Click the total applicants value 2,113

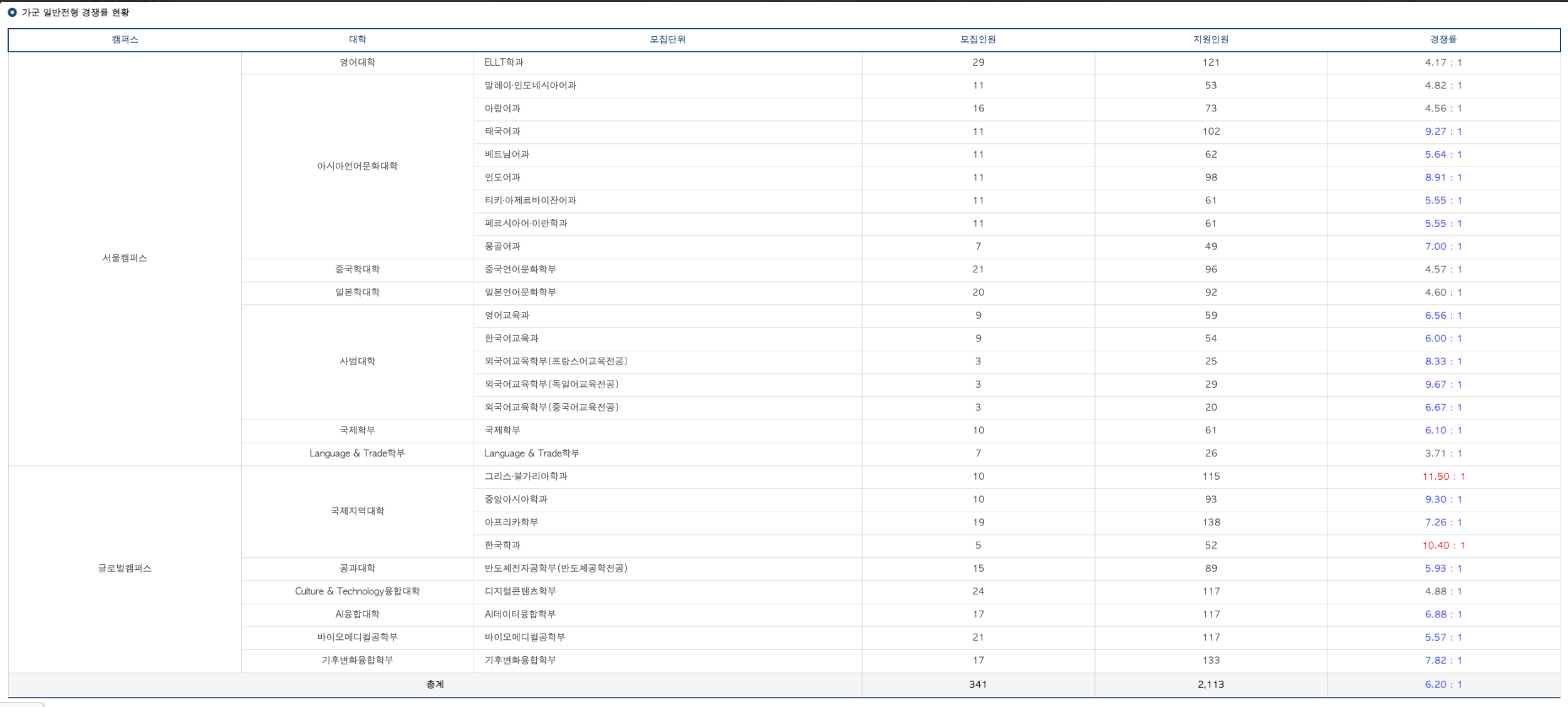point(1210,684)
